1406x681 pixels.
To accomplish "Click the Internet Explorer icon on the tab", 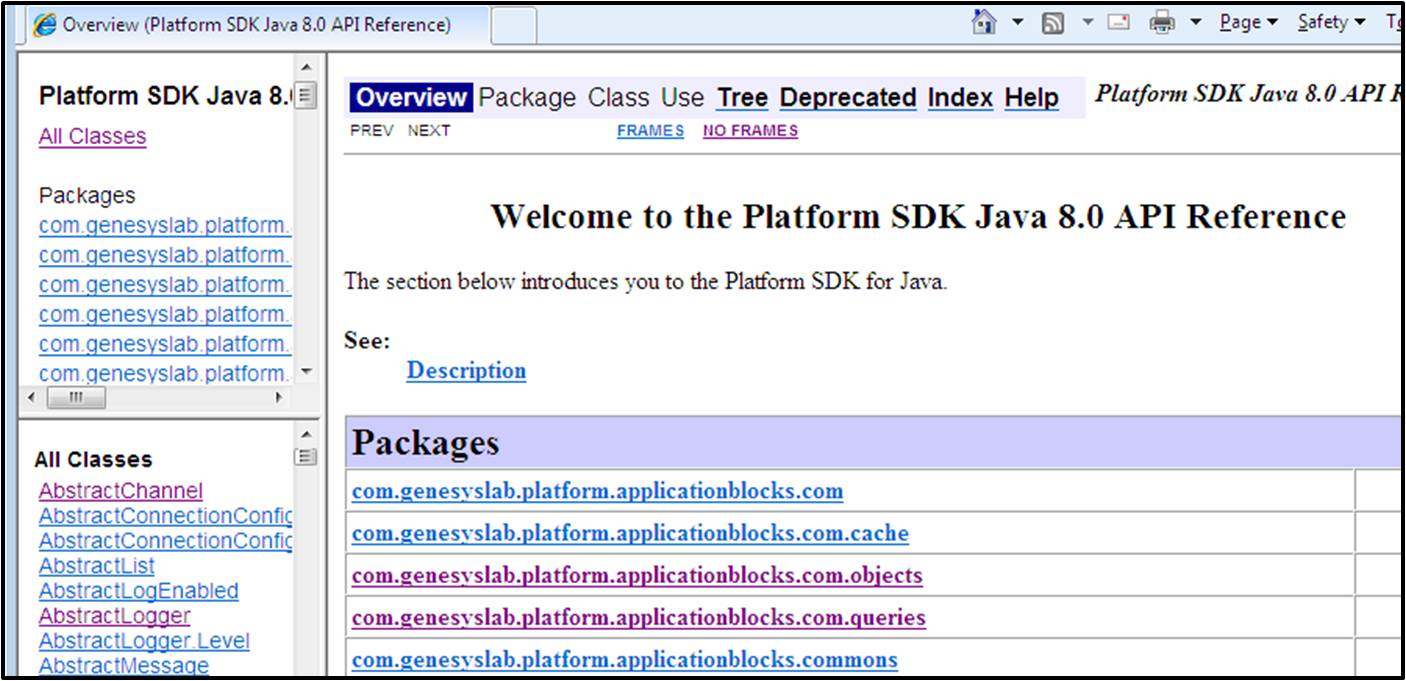I will pos(45,25).
